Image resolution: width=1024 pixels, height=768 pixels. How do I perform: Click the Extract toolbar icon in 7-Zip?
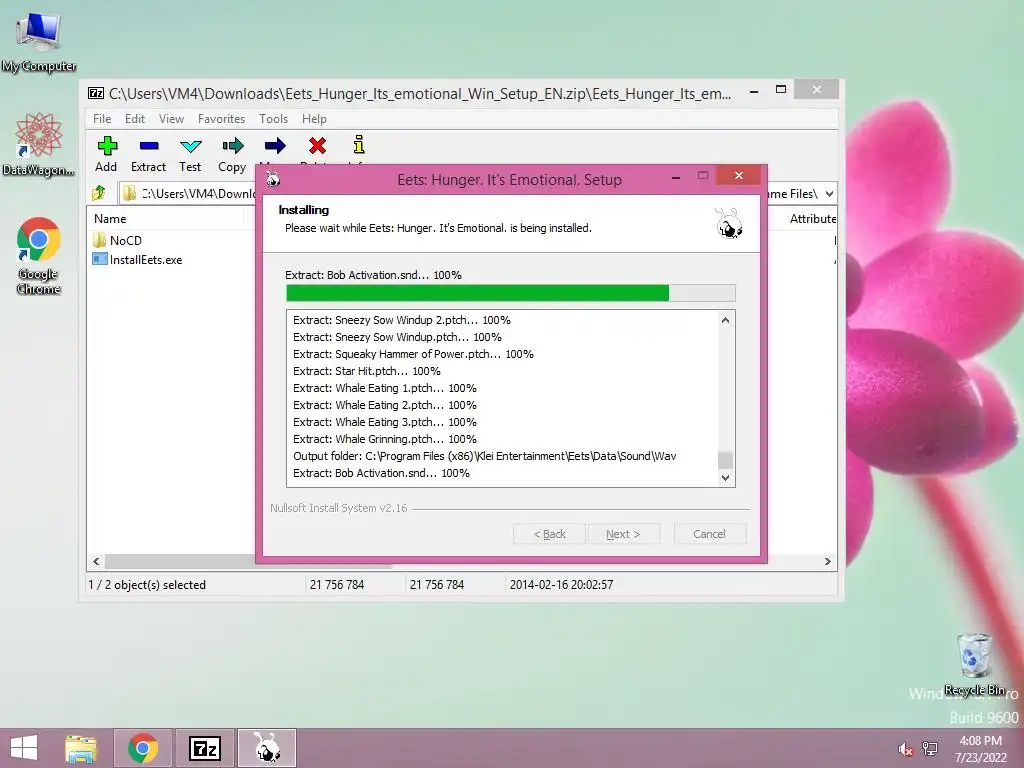click(149, 146)
